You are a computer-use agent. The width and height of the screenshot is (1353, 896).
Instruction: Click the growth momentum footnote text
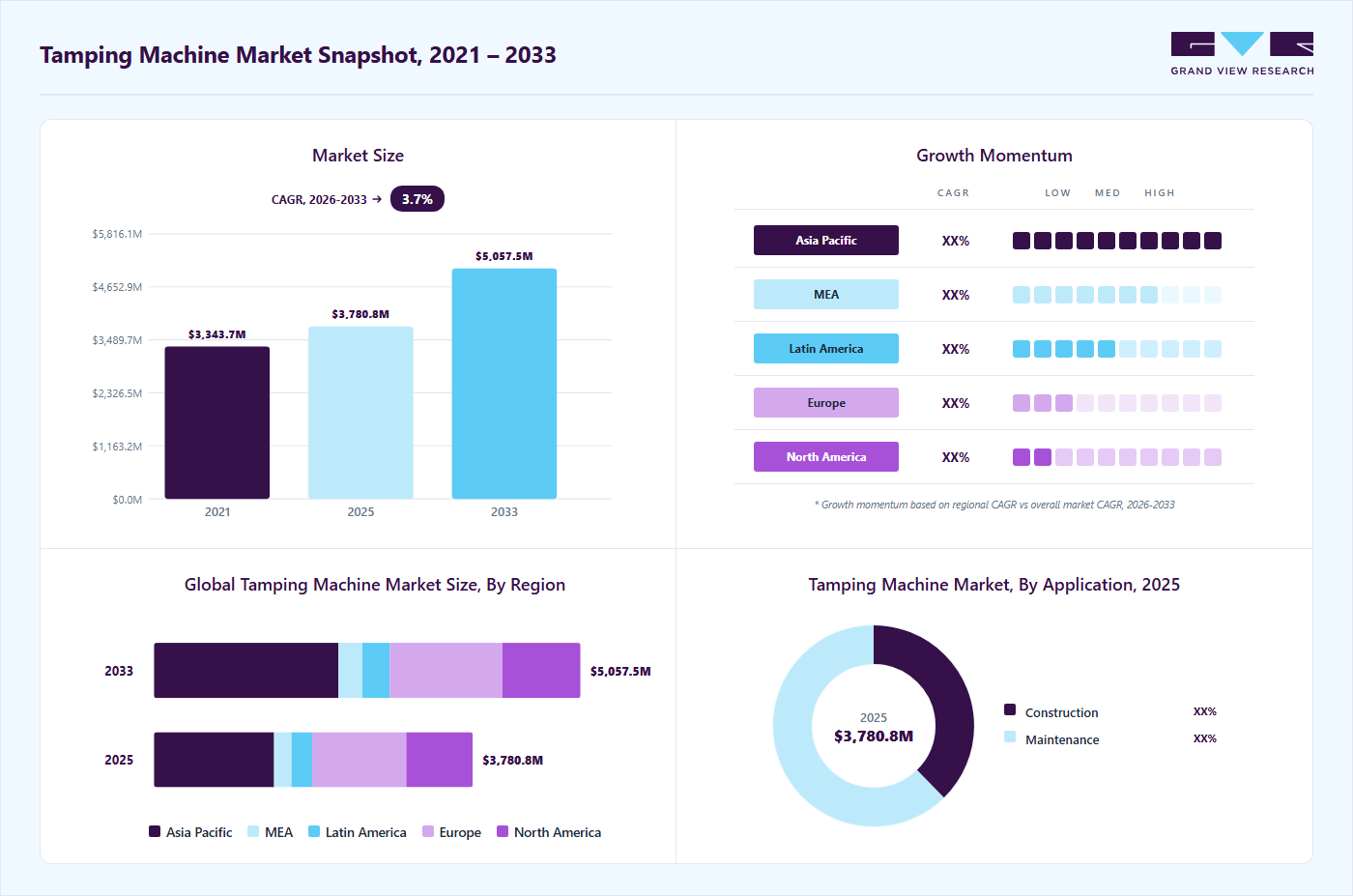[x=994, y=505]
